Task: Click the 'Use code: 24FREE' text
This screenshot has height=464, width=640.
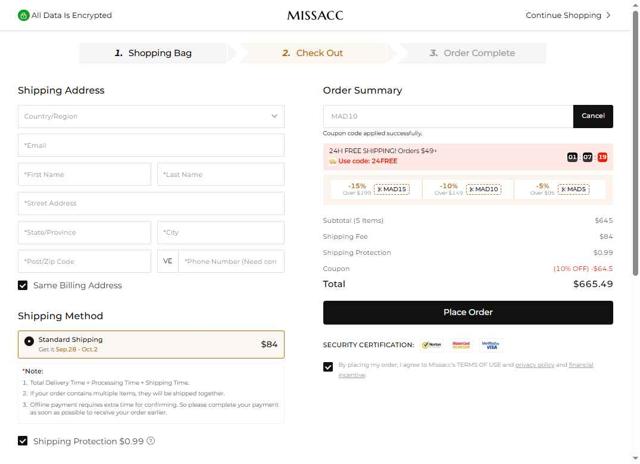Action: pos(368,161)
